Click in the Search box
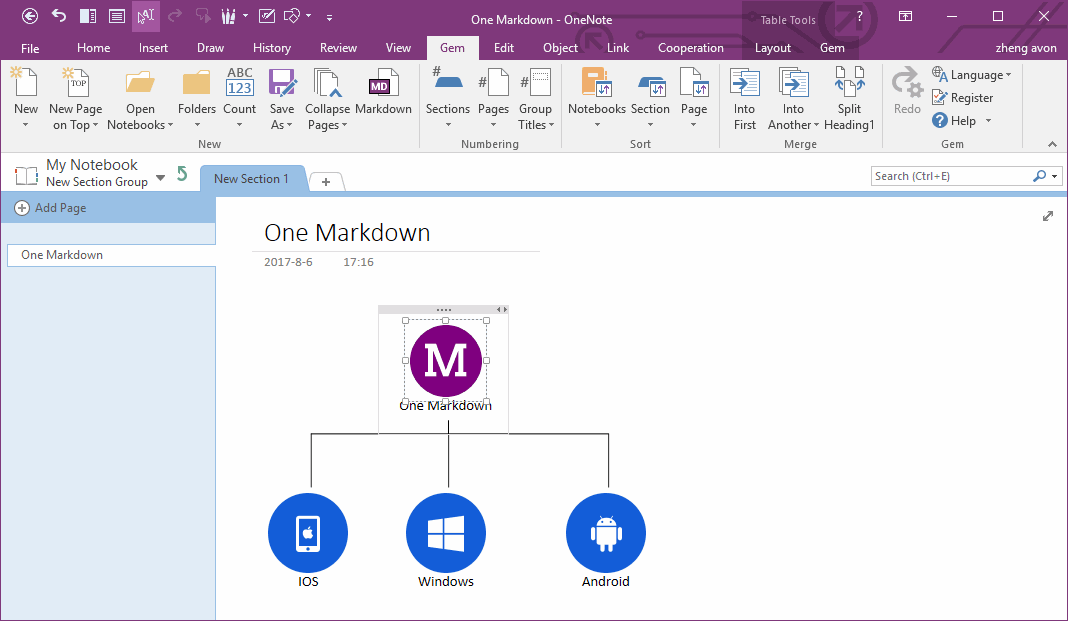Screen dimensions: 1068x621 [x=951, y=176]
